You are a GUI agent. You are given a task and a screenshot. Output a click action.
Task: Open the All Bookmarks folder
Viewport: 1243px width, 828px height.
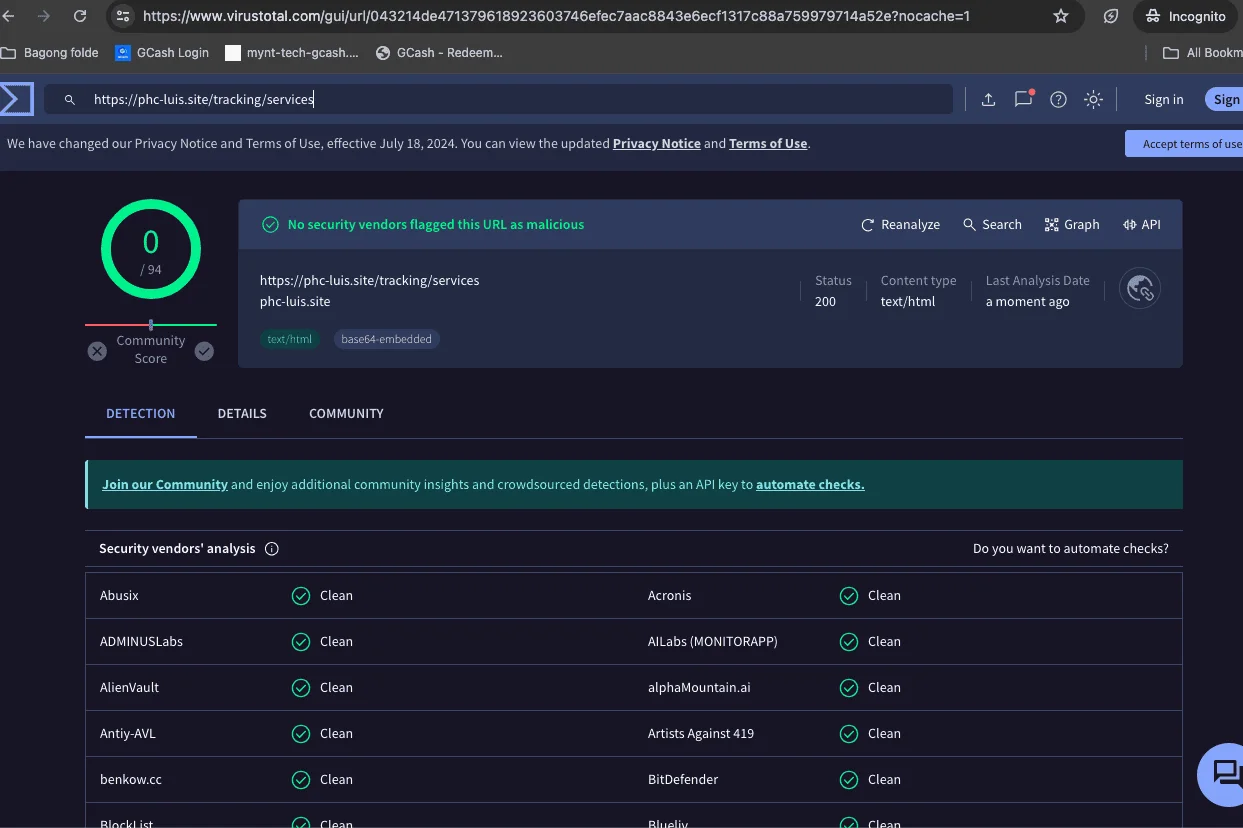1202,52
